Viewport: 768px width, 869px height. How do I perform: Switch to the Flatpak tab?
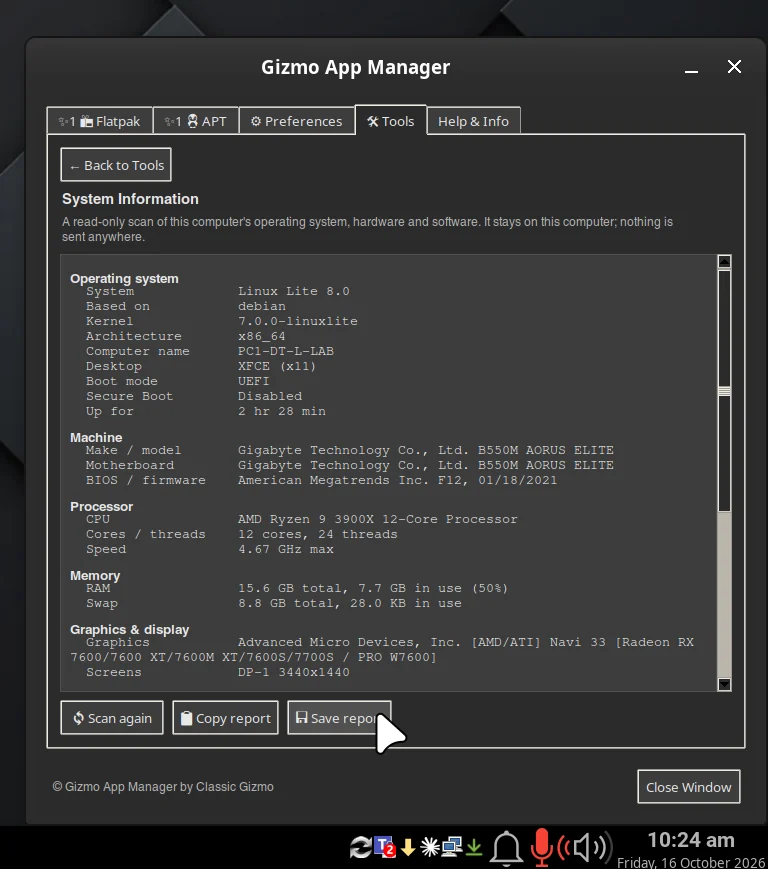tap(100, 121)
